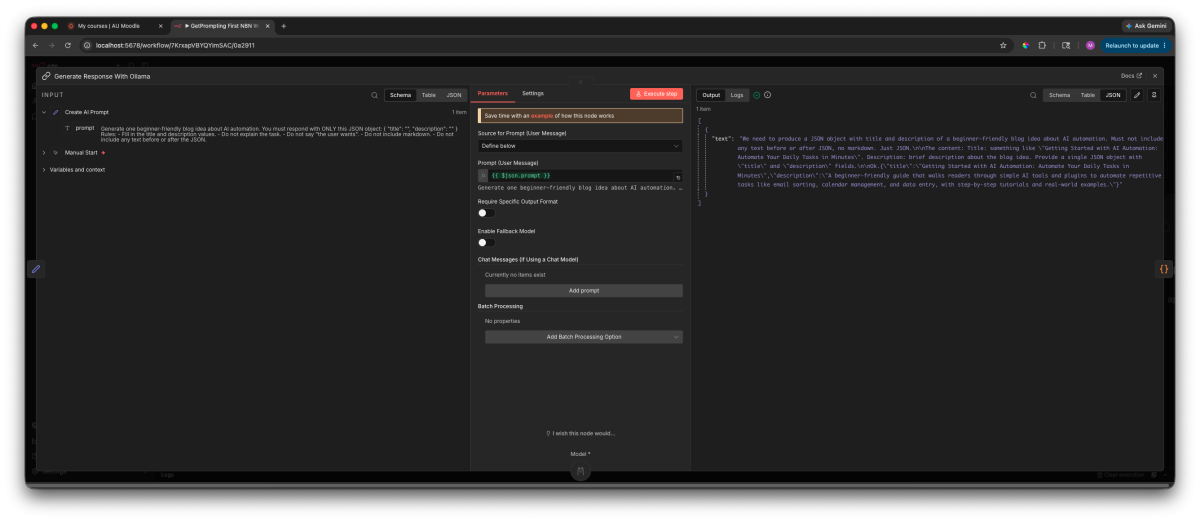Click Relaunch to update button
Screen dimensions: 1200x522
[1135, 45]
